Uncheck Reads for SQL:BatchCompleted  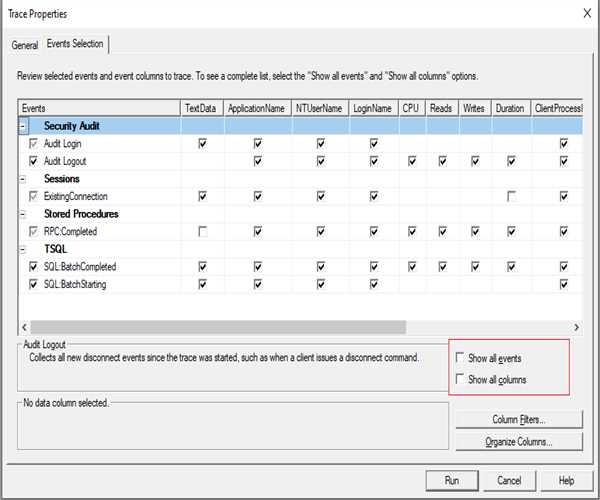(x=443, y=267)
